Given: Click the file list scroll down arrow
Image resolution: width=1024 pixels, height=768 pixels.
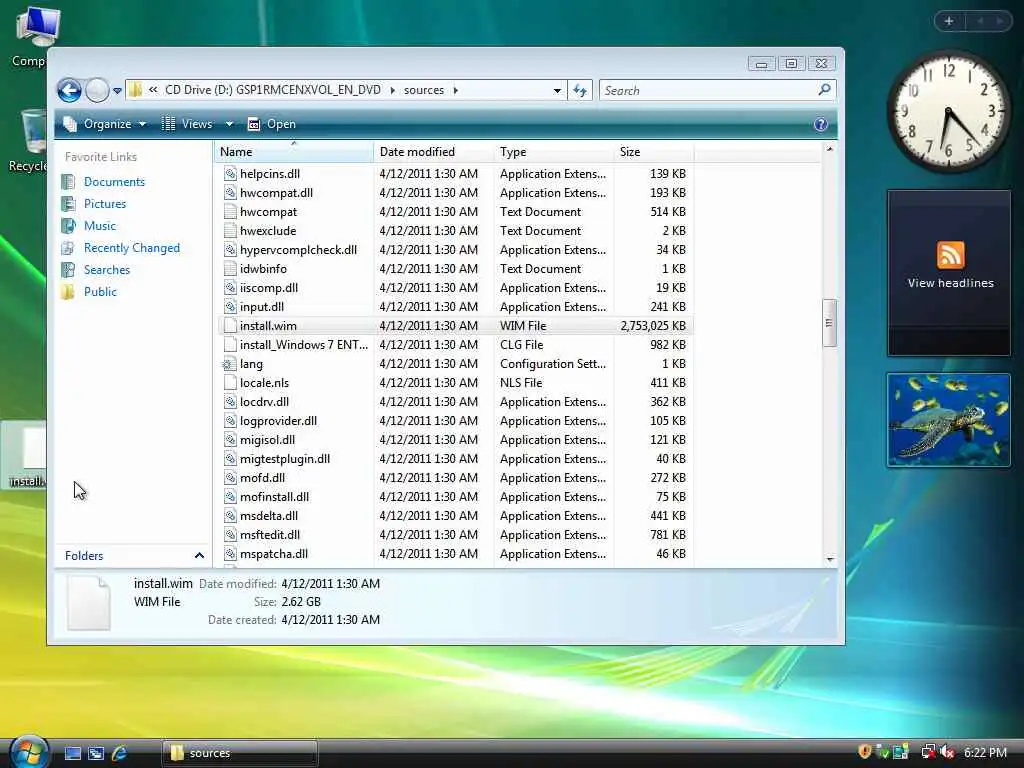Looking at the screenshot, I should (829, 559).
